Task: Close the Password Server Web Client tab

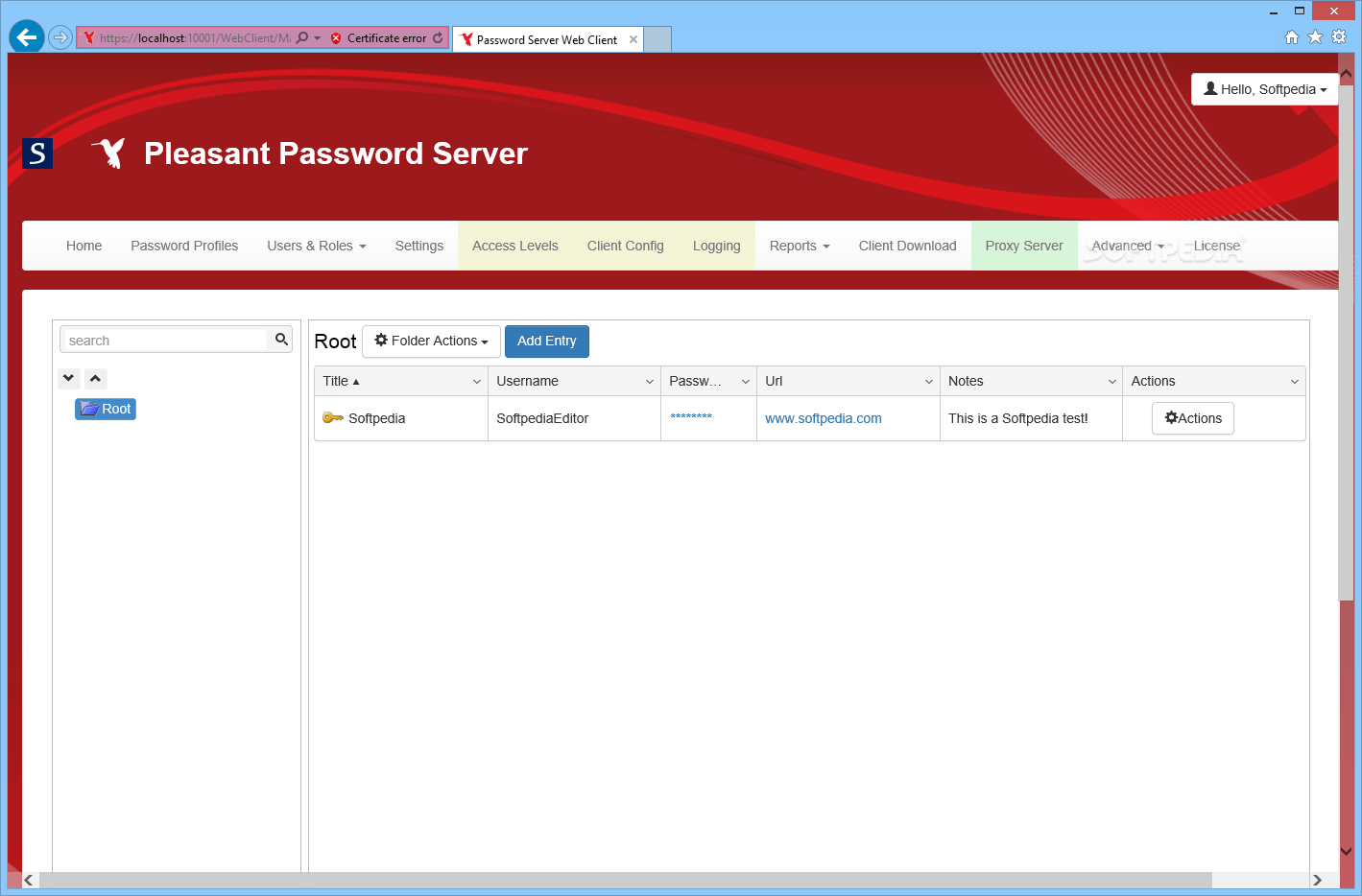Action: pyautogui.click(x=633, y=39)
